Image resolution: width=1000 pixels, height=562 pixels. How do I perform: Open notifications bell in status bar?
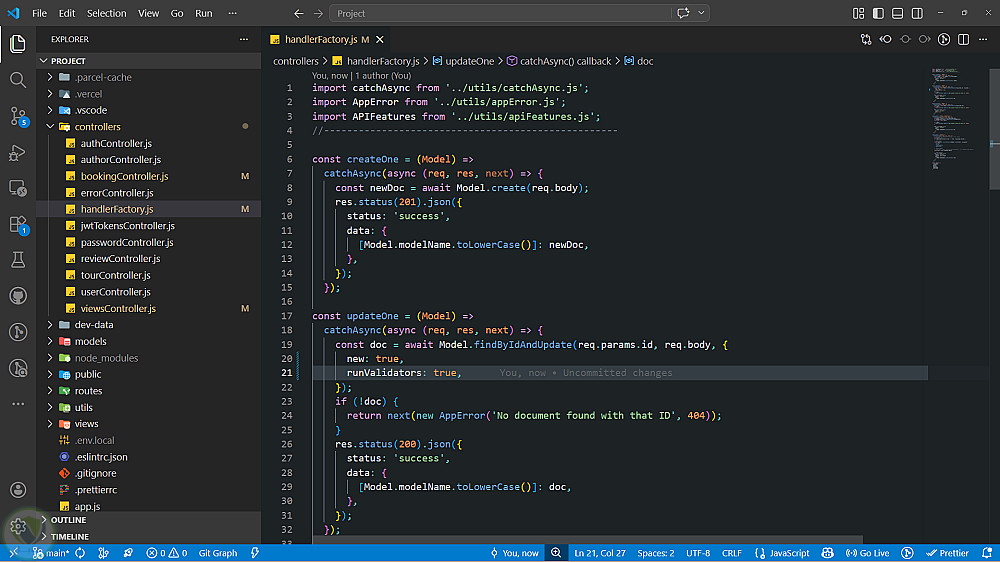986,553
